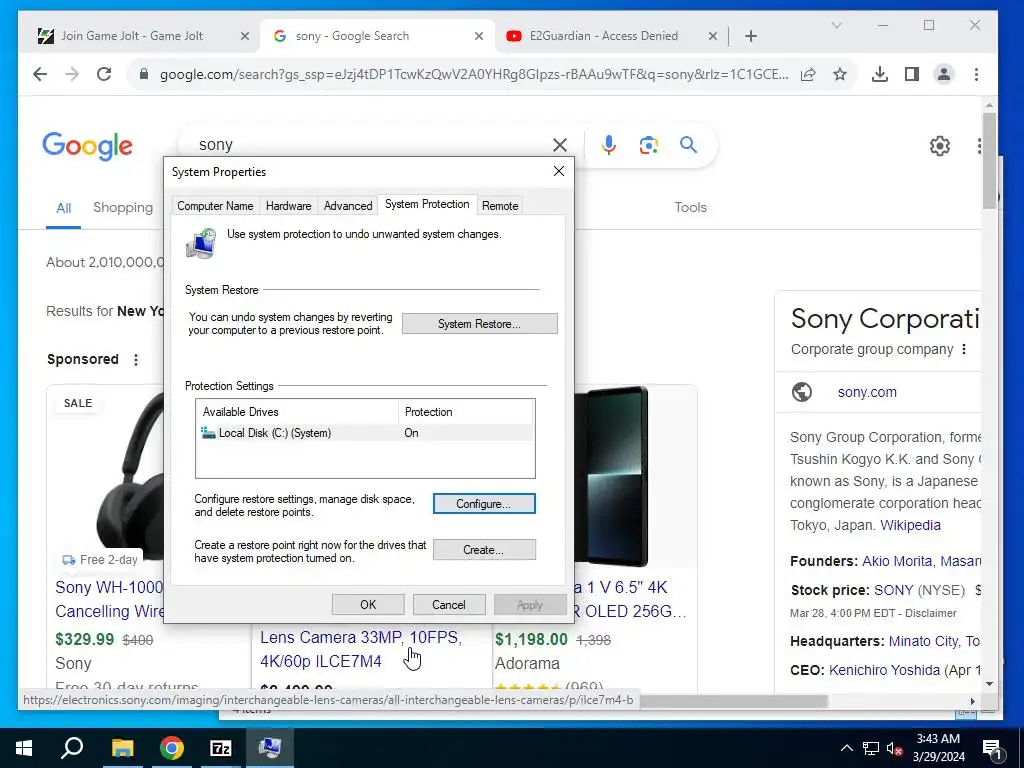This screenshot has height=768, width=1024.
Task: Open Google quick settings gear
Action: point(940,146)
